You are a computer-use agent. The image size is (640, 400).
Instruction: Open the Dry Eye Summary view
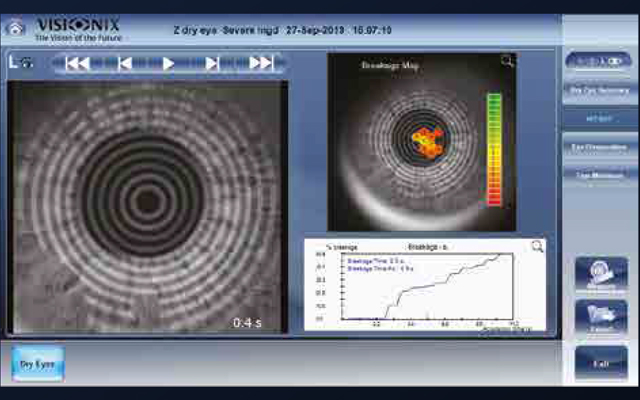click(598, 90)
